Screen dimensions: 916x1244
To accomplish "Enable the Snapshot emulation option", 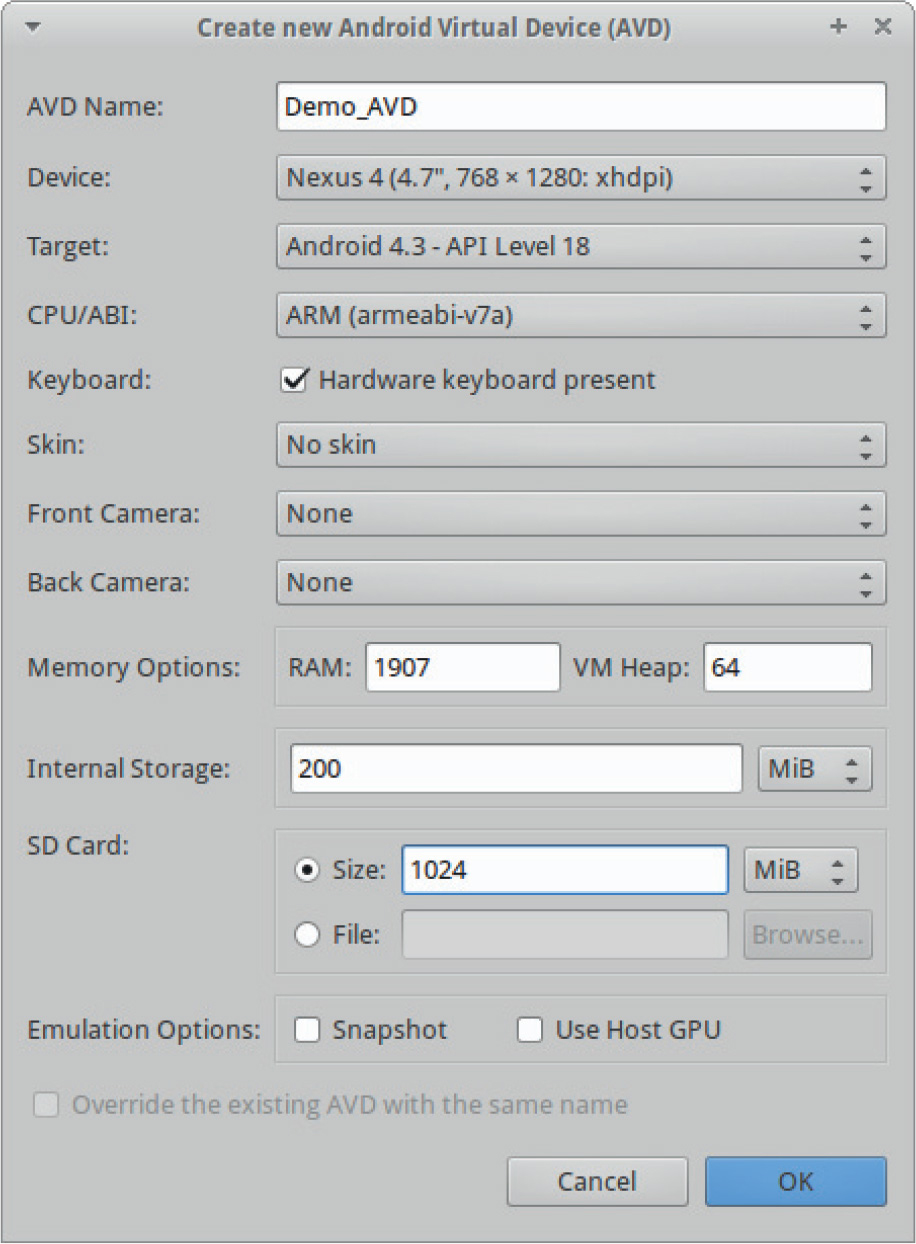I will pos(307,1030).
